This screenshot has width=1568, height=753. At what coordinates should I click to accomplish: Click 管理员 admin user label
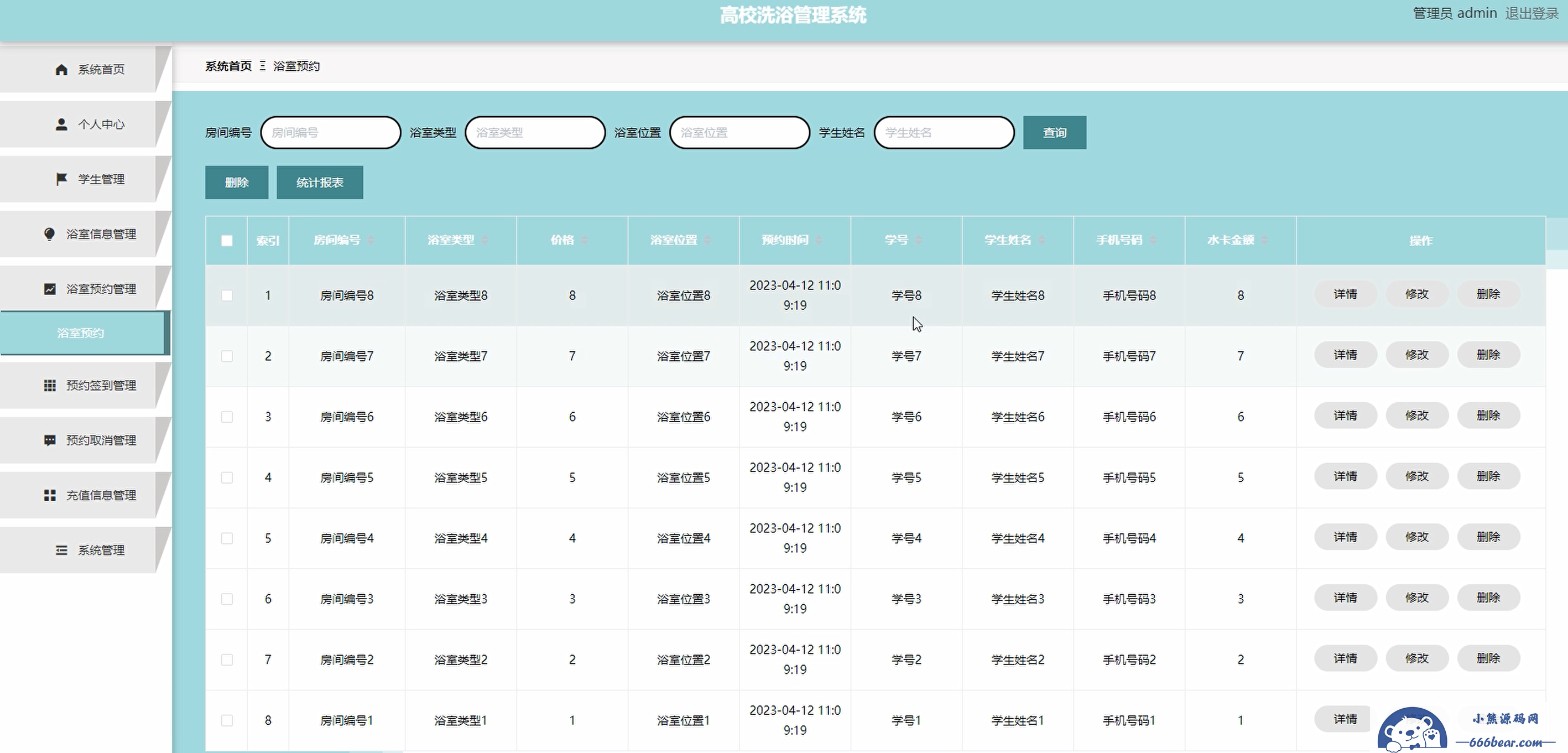(x=1455, y=13)
